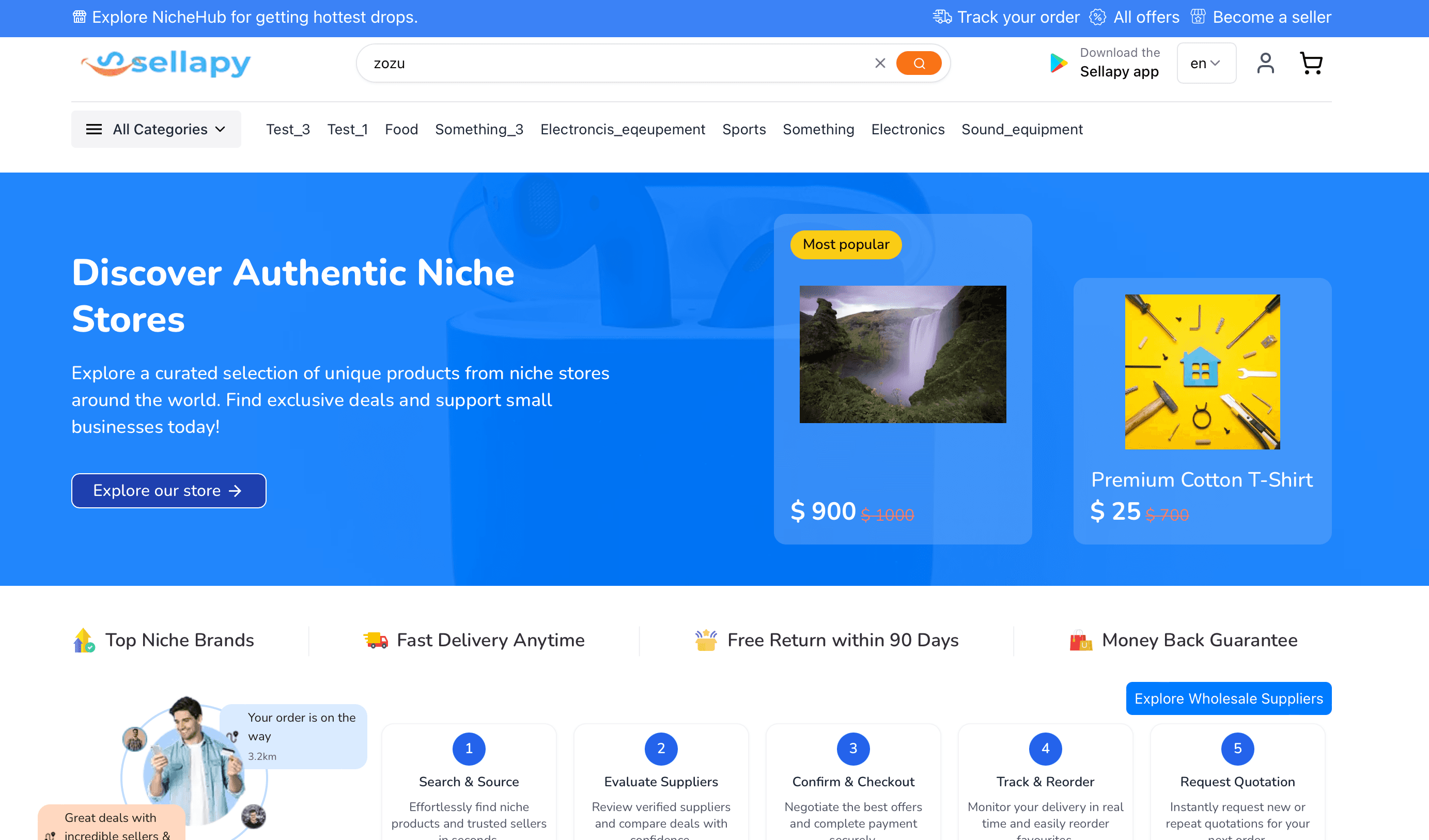
Task: Expand the All Categories dropdown arrow
Action: pyautogui.click(x=220, y=129)
